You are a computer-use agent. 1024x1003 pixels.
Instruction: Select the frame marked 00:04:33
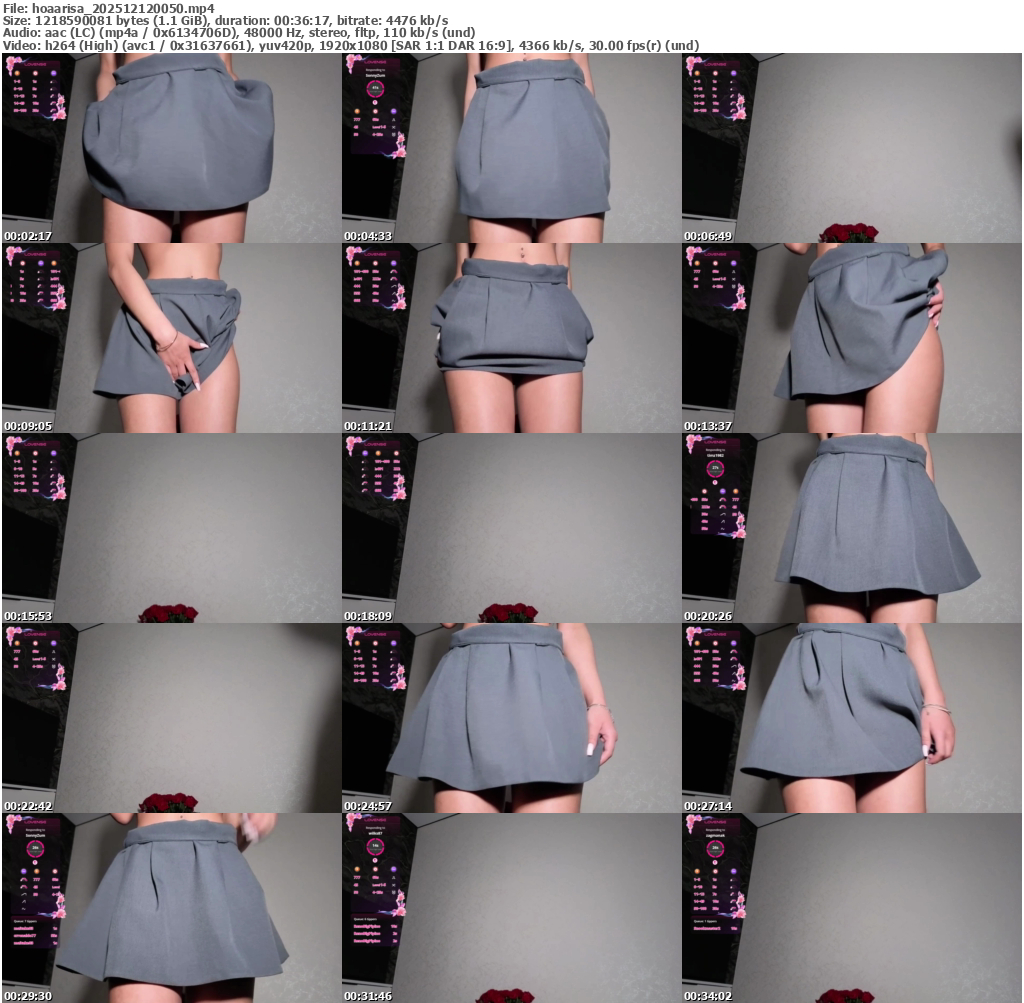(x=511, y=148)
